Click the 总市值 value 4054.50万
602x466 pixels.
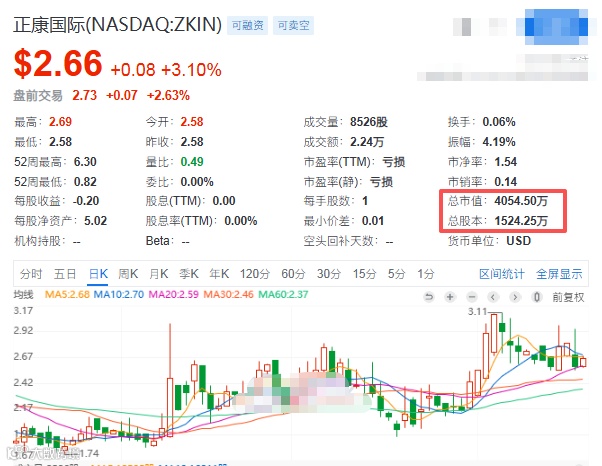(x=521, y=201)
